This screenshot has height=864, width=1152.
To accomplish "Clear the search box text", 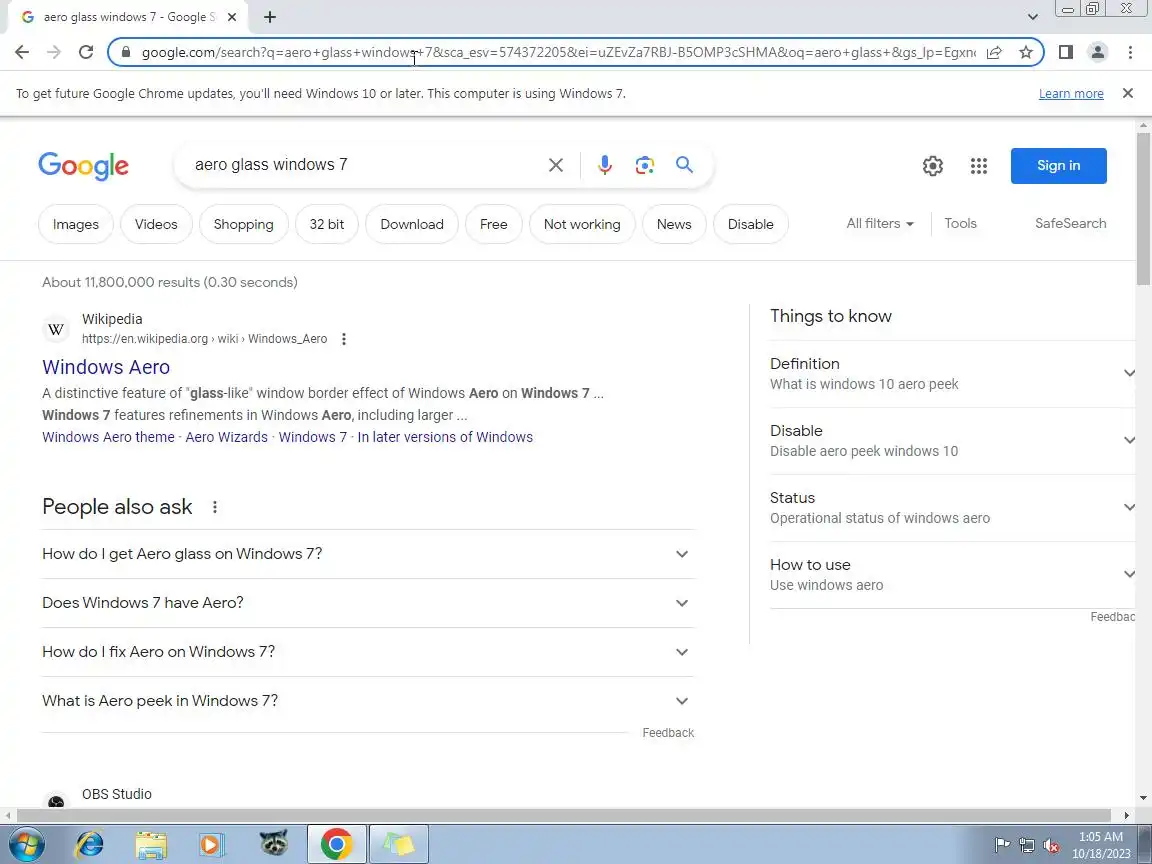I will click(x=556, y=165).
